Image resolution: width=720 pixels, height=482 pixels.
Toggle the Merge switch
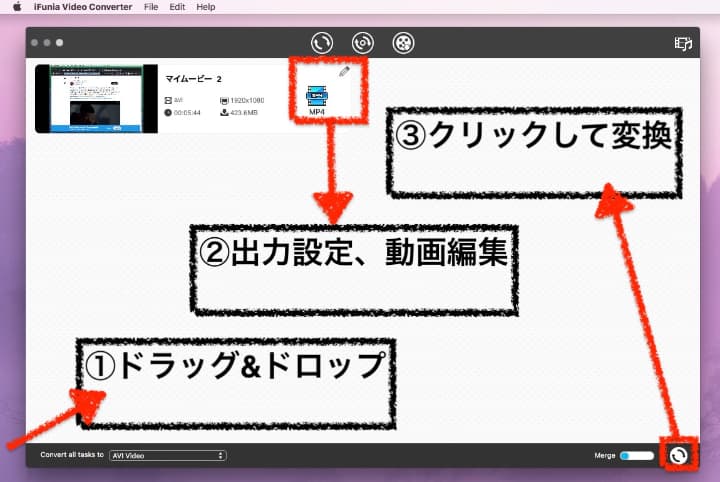[636, 456]
